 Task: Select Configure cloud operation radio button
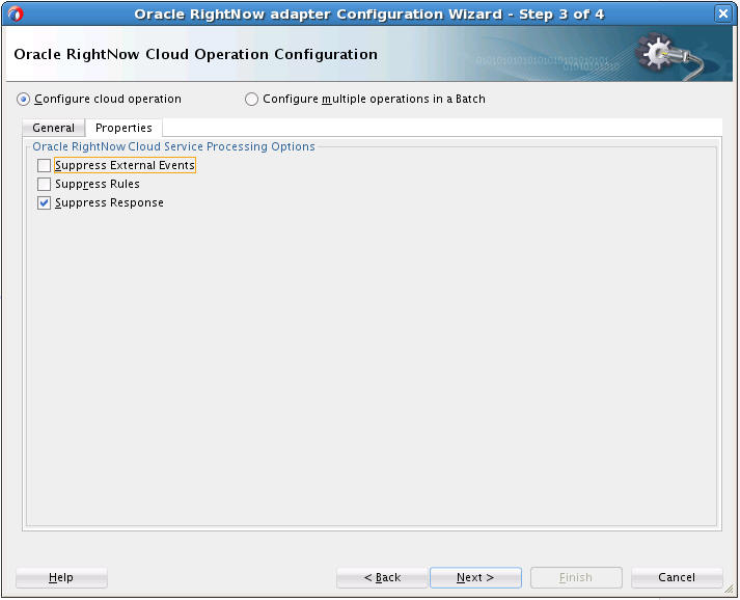[x=23, y=99]
